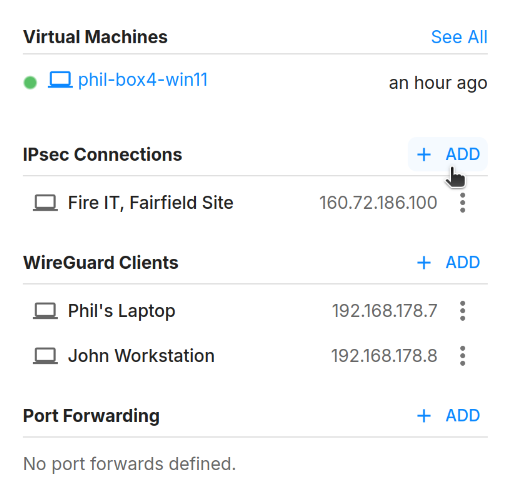The height and width of the screenshot is (490, 512).
Task: Click laptop icon next to Fire IT, Fairfield Site
Action: (x=45, y=203)
